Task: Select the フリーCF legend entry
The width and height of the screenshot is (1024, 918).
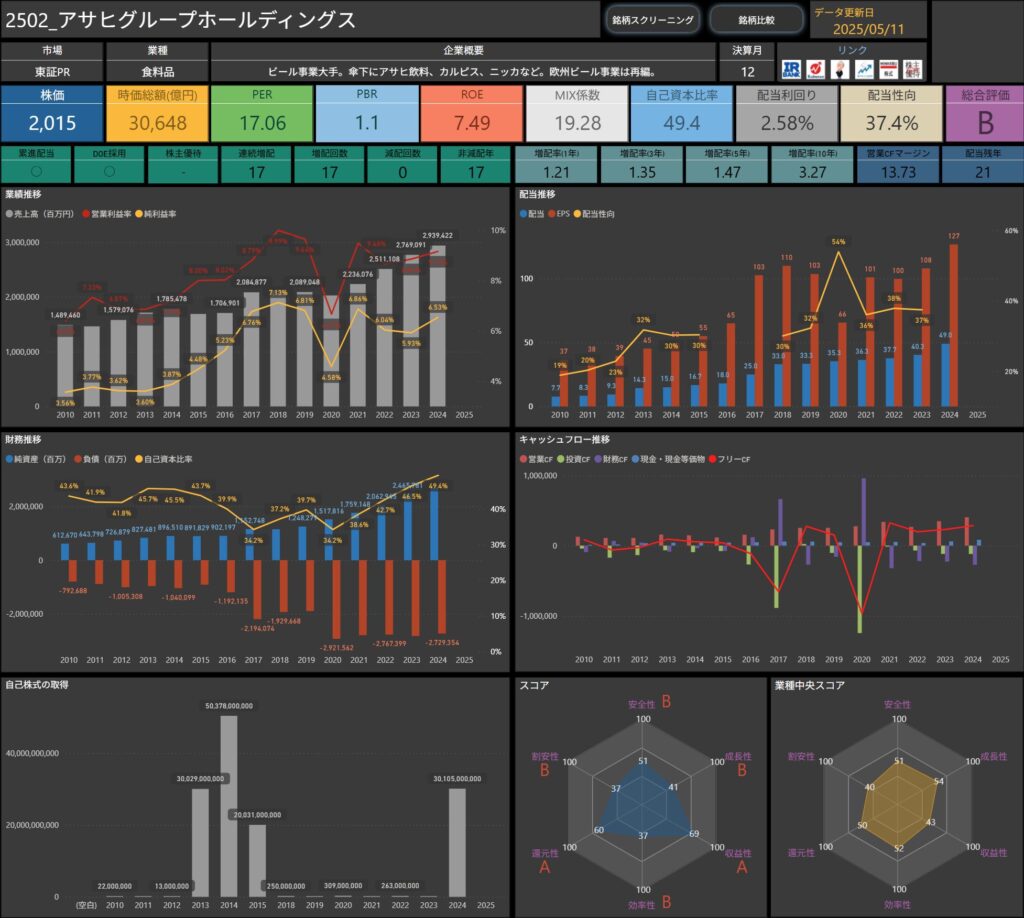Action: tap(729, 459)
